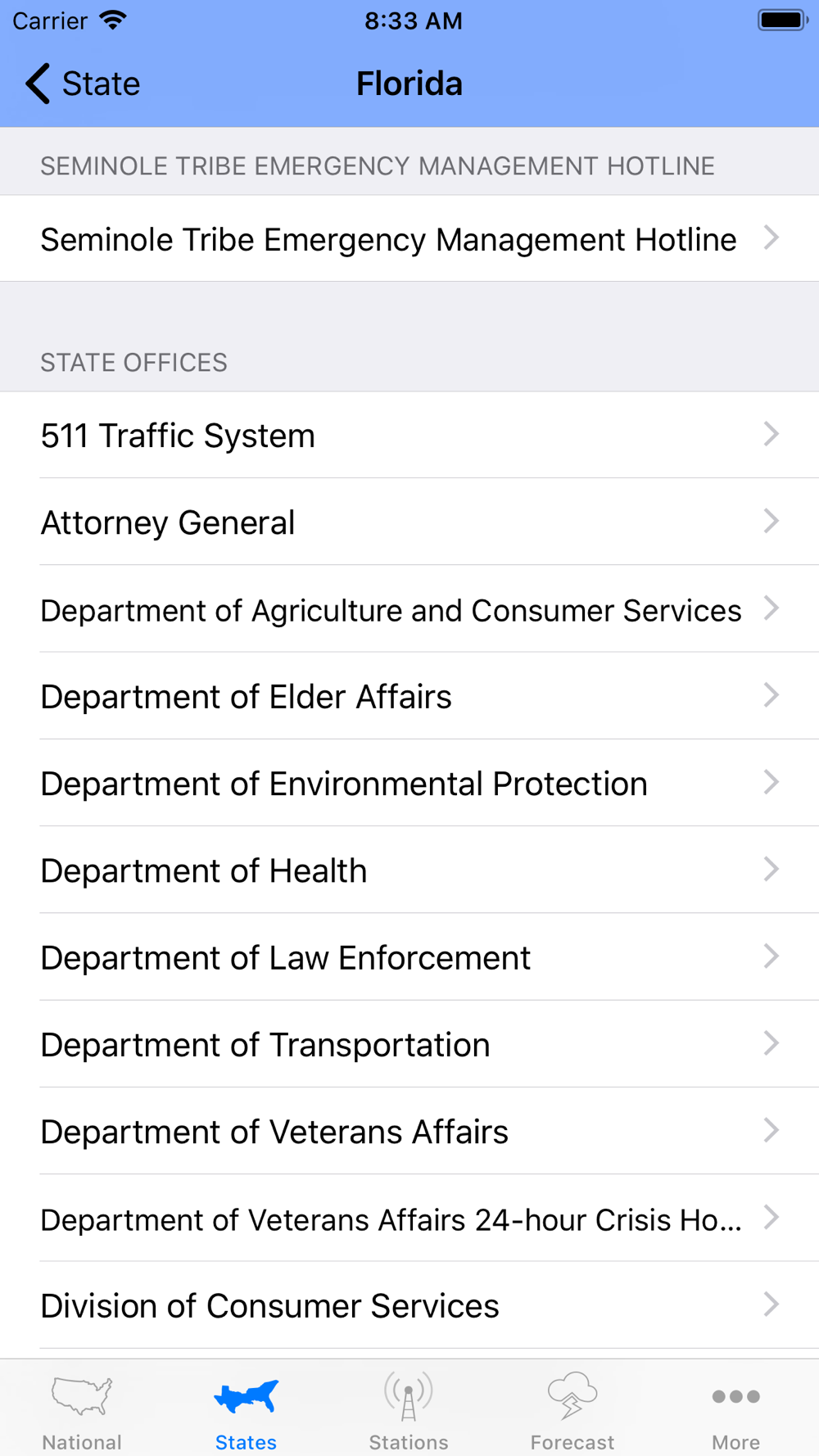
Task: Open Department of Elder Affairs
Action: tap(409, 696)
